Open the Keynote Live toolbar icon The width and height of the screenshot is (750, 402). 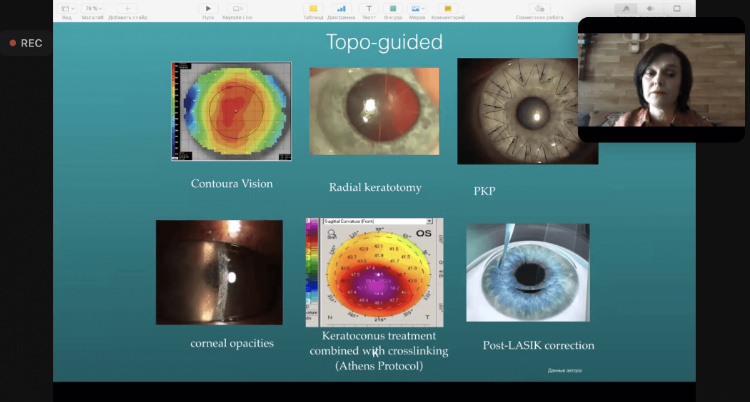pos(237,8)
